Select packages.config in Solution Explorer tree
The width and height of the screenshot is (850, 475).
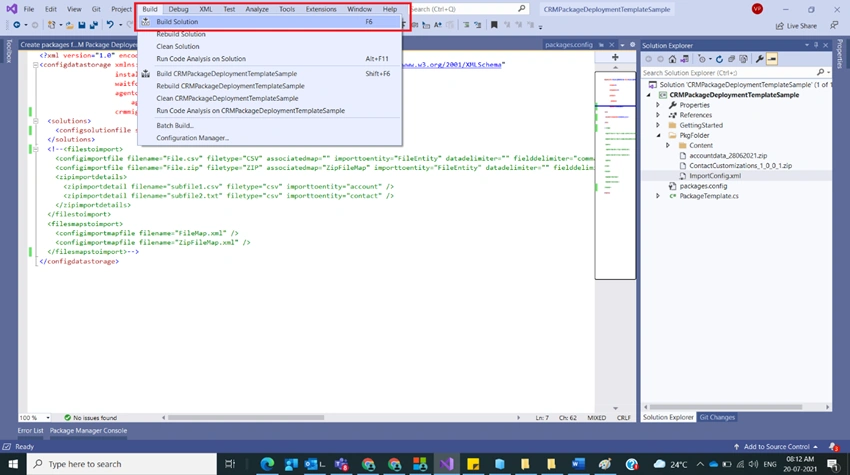click(703, 186)
